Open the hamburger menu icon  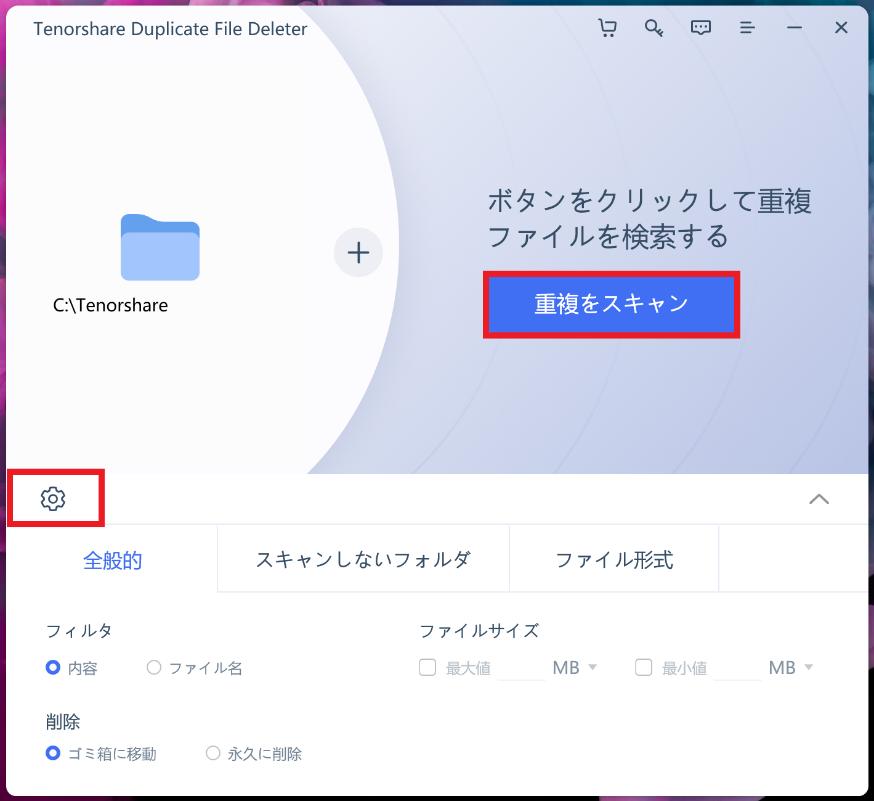747,27
